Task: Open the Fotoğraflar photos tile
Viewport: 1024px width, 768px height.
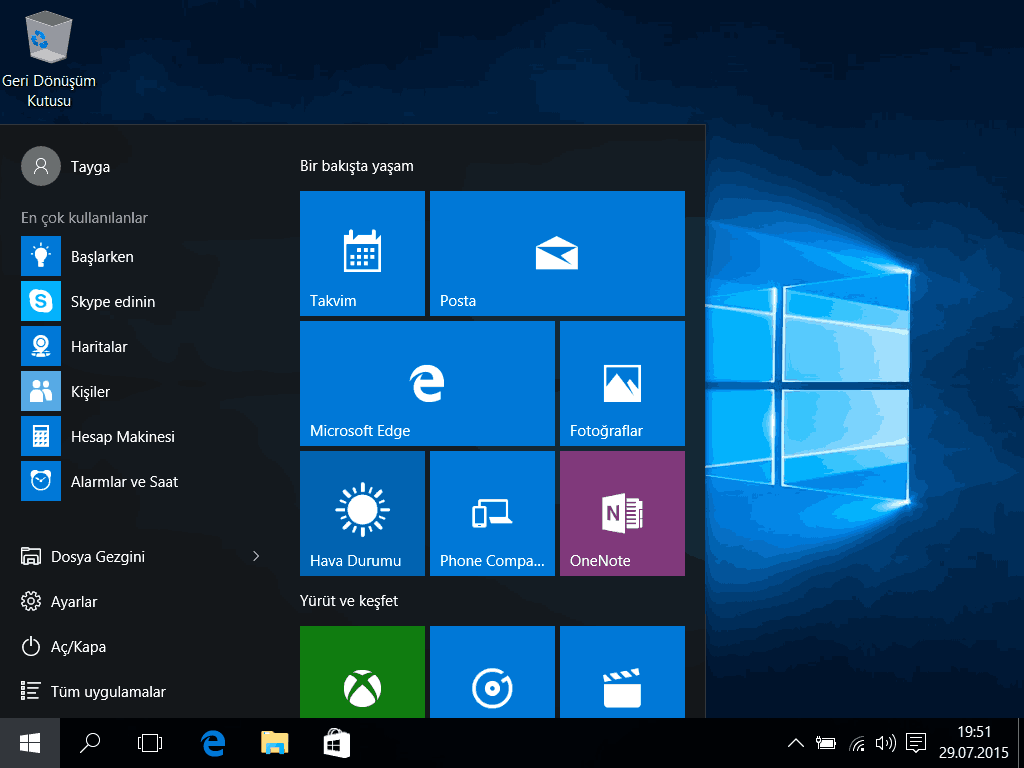Action: 622,383
